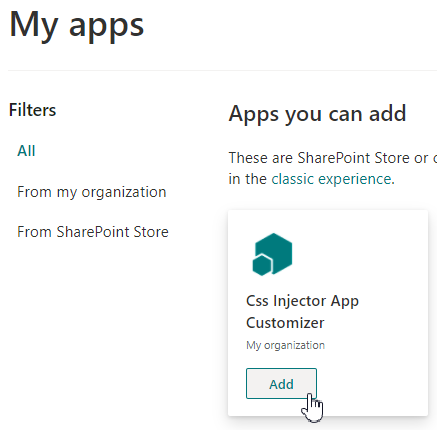
Task: Click the Filters section heading
Action: pyautogui.click(x=32, y=110)
